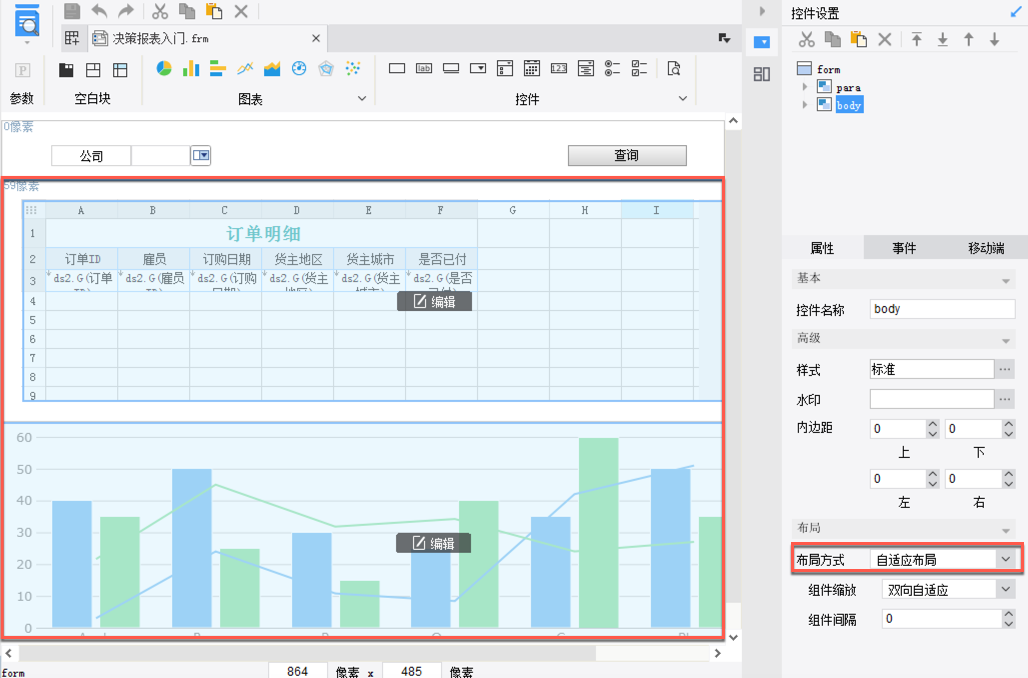Insert a scatter chart
Viewport: 1028px width, 678px height.
click(x=353, y=68)
